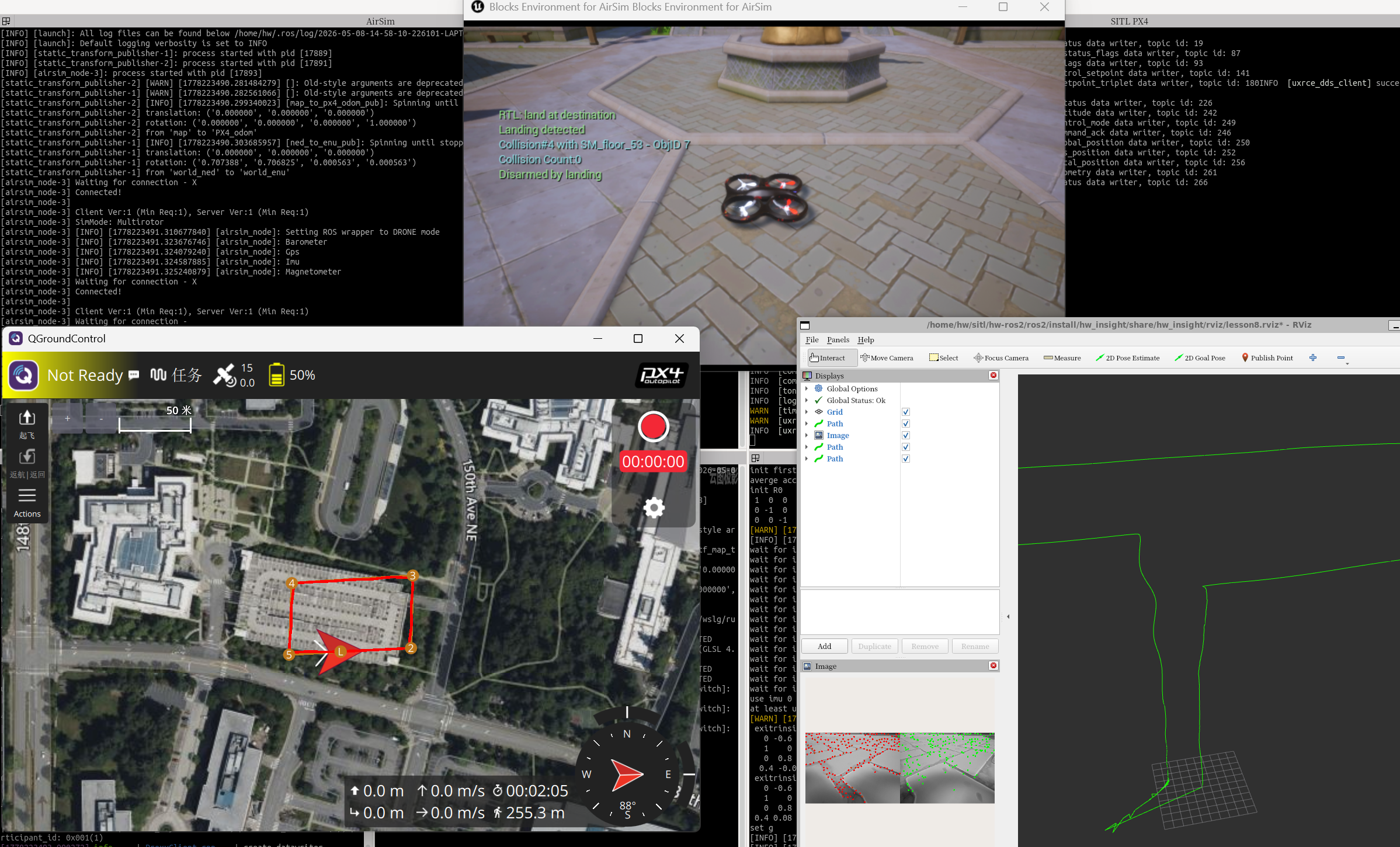The width and height of the screenshot is (1400, 847).
Task: Uncheck the Image display checkbox
Action: click(x=906, y=435)
